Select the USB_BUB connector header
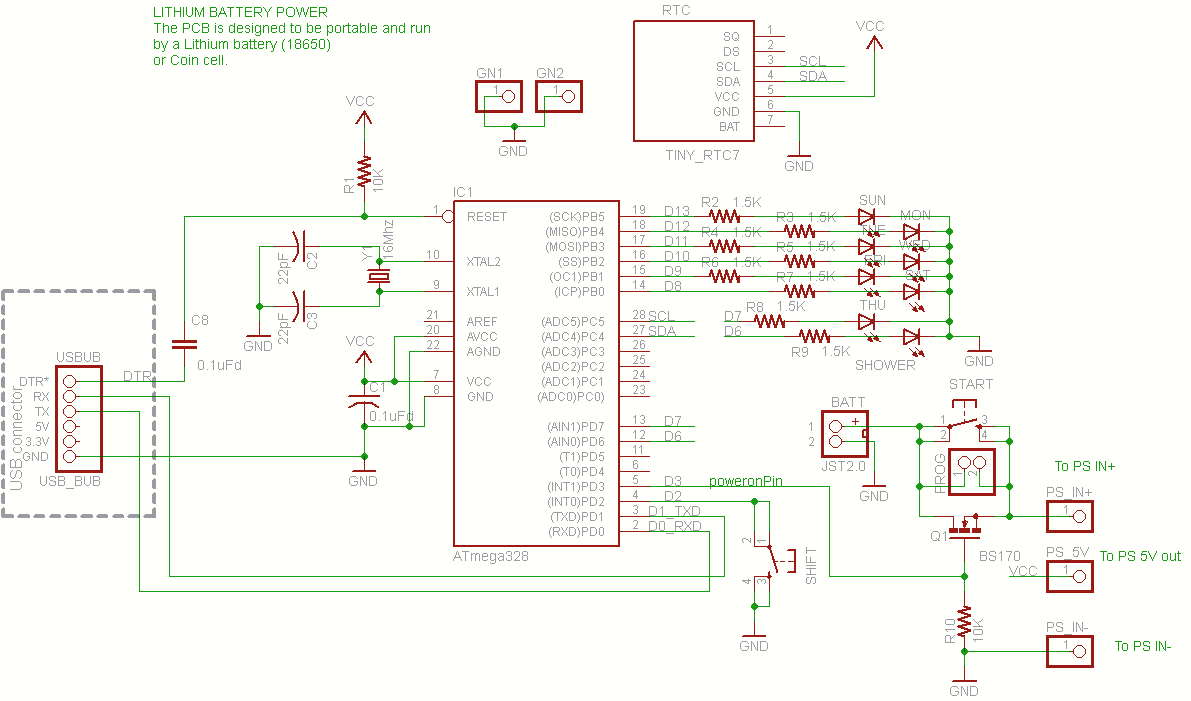This screenshot has width=1191, height=701. (78, 417)
